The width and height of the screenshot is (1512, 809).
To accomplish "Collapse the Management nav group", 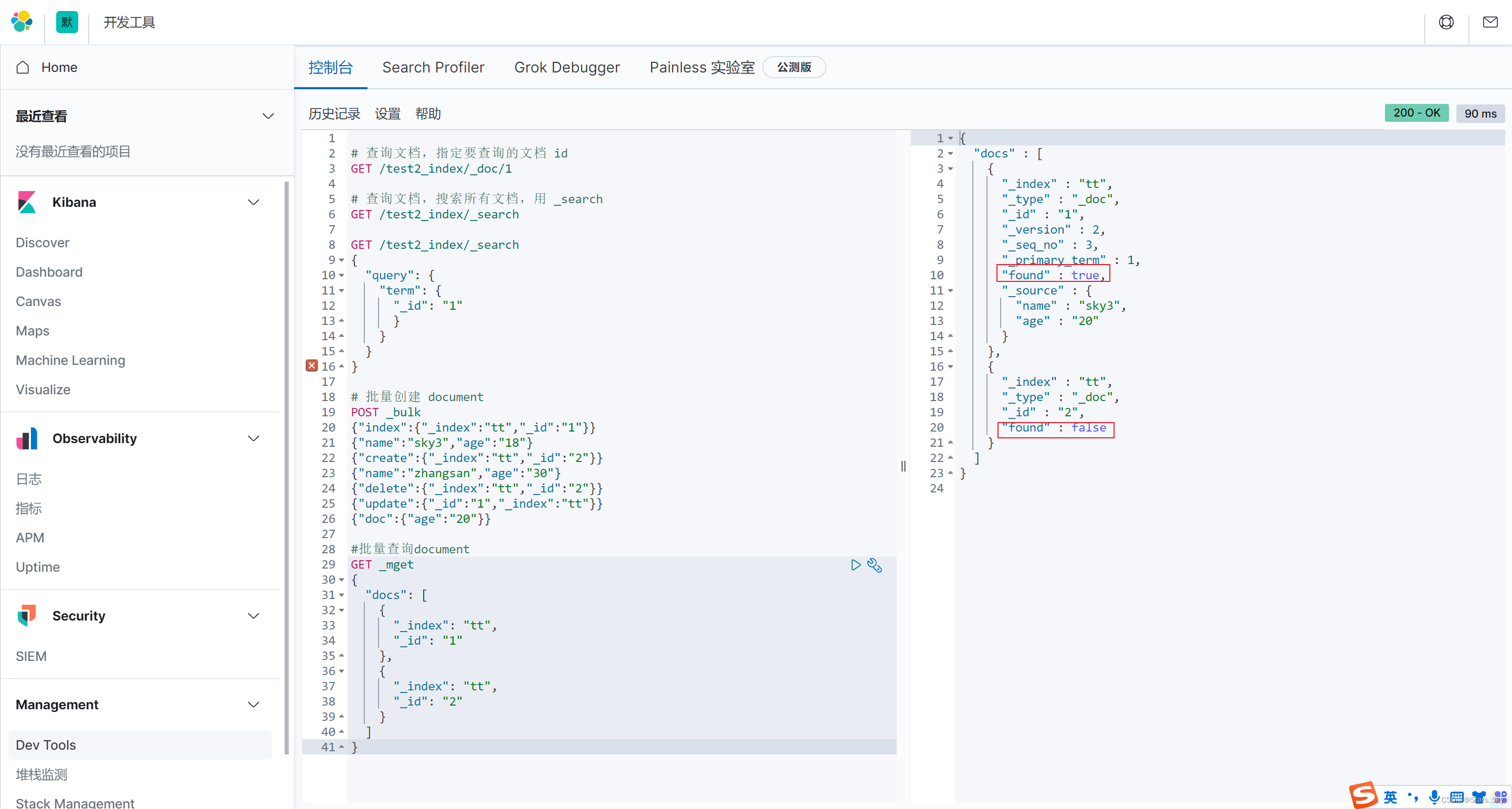I will coord(254,705).
